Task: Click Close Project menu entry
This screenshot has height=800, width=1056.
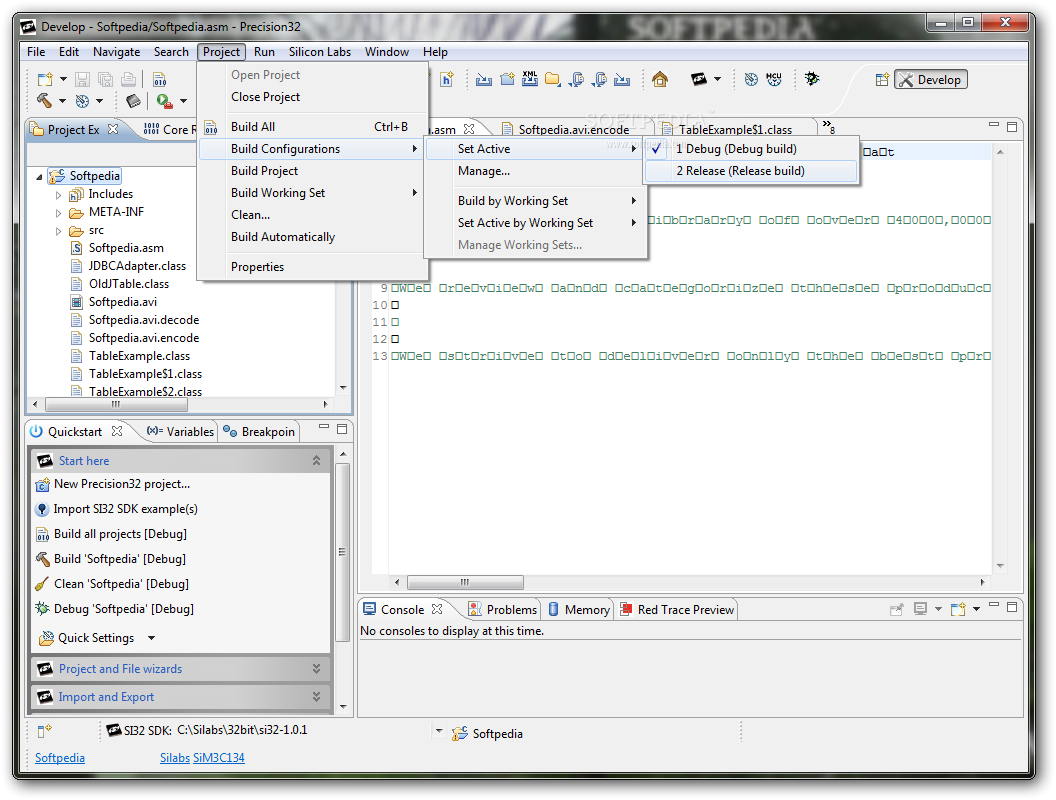Action: (314, 97)
